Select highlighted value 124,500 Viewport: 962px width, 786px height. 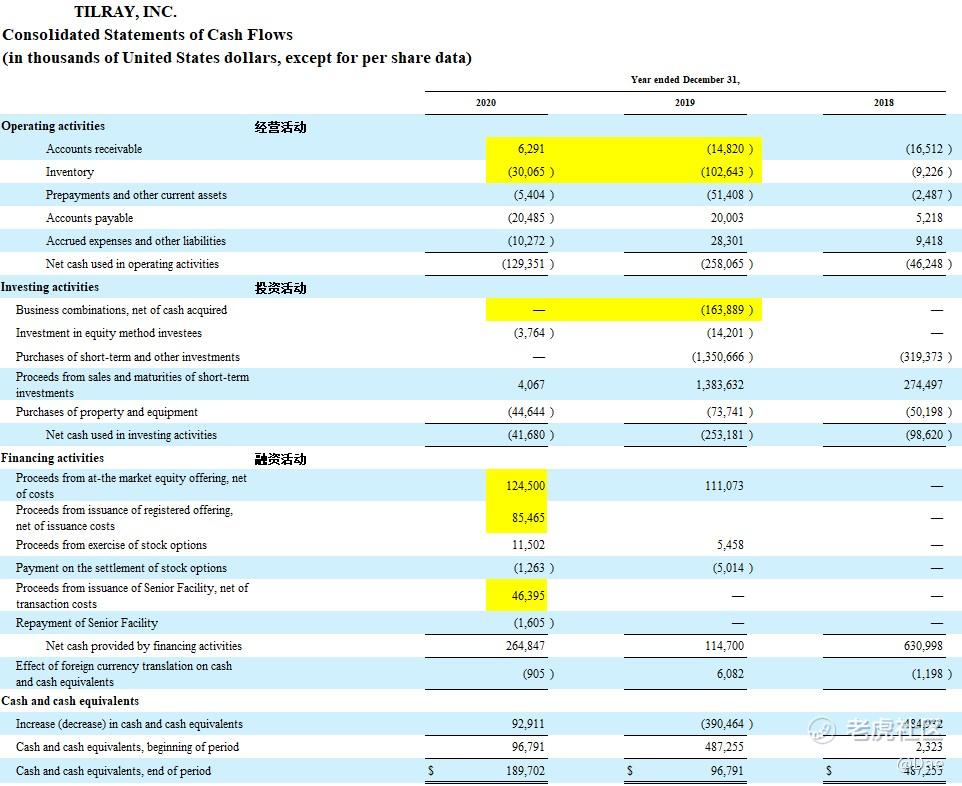tap(525, 486)
